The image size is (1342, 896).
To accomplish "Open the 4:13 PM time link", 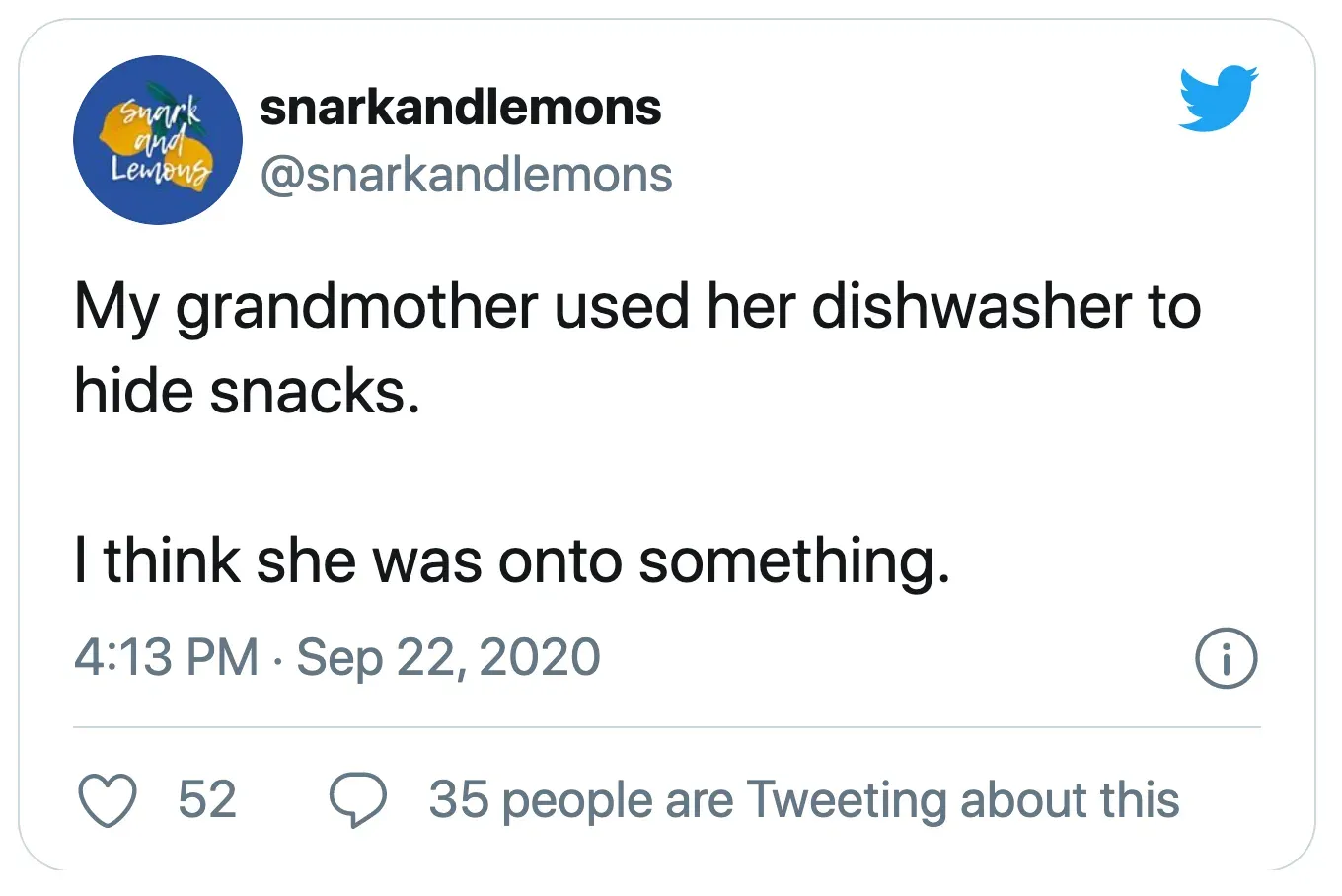I will click(166, 657).
